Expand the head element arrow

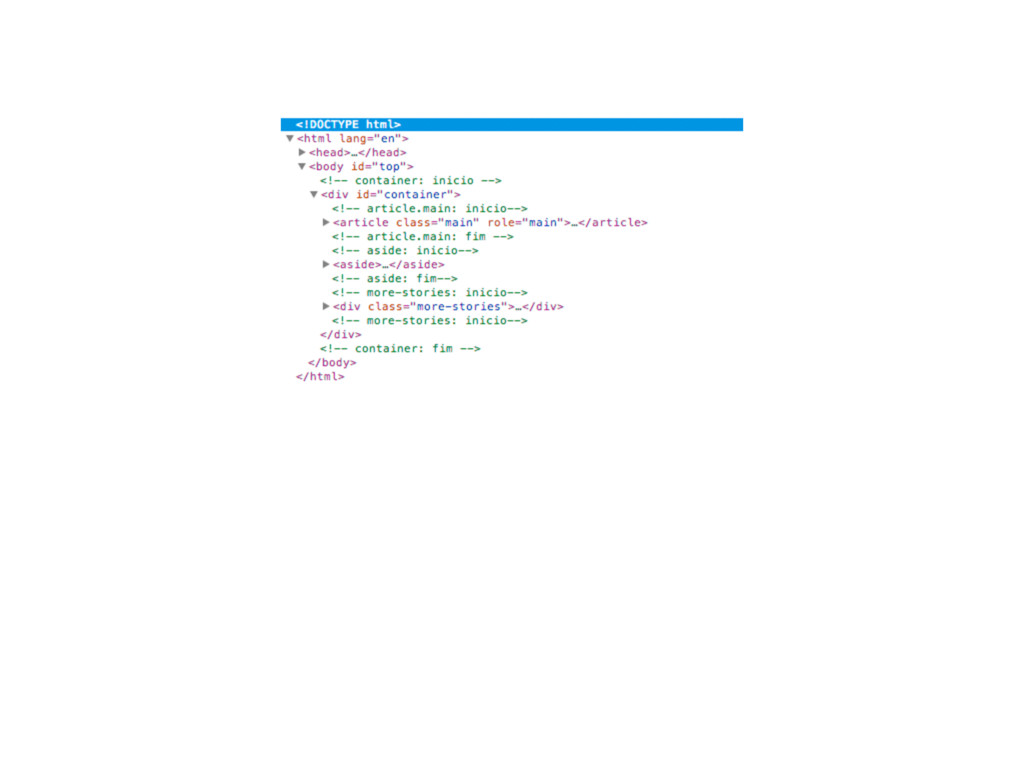tap(302, 152)
